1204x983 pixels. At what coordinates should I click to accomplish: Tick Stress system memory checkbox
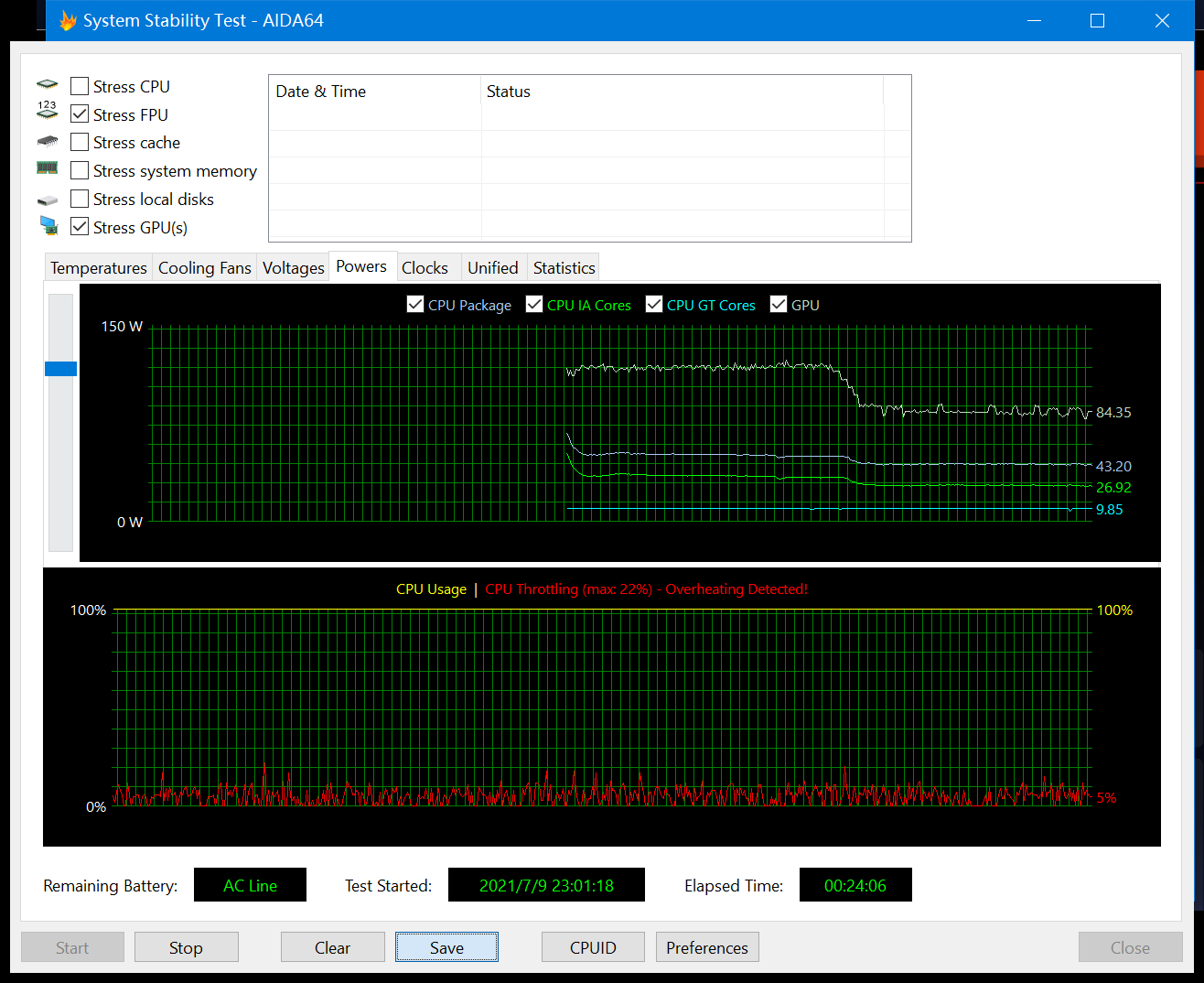[x=80, y=170]
